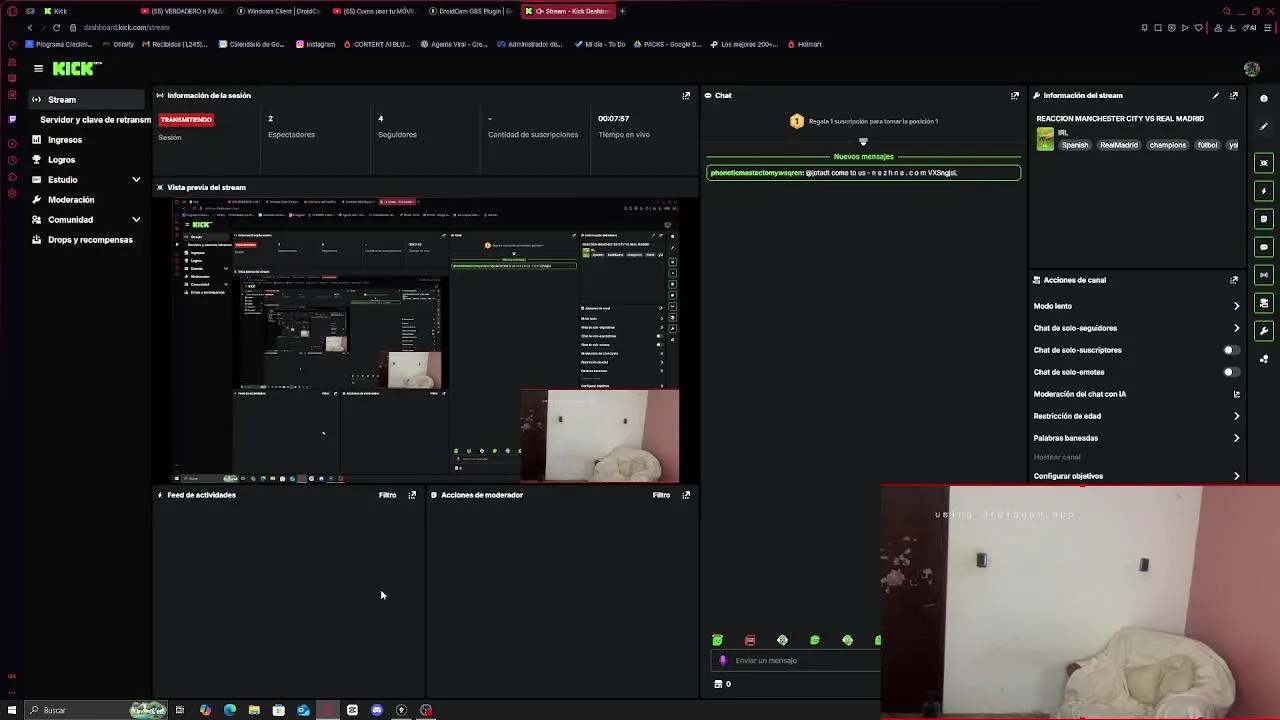The width and height of the screenshot is (1280, 720).
Task: Select Stream in the sidebar
Action: 86,100
